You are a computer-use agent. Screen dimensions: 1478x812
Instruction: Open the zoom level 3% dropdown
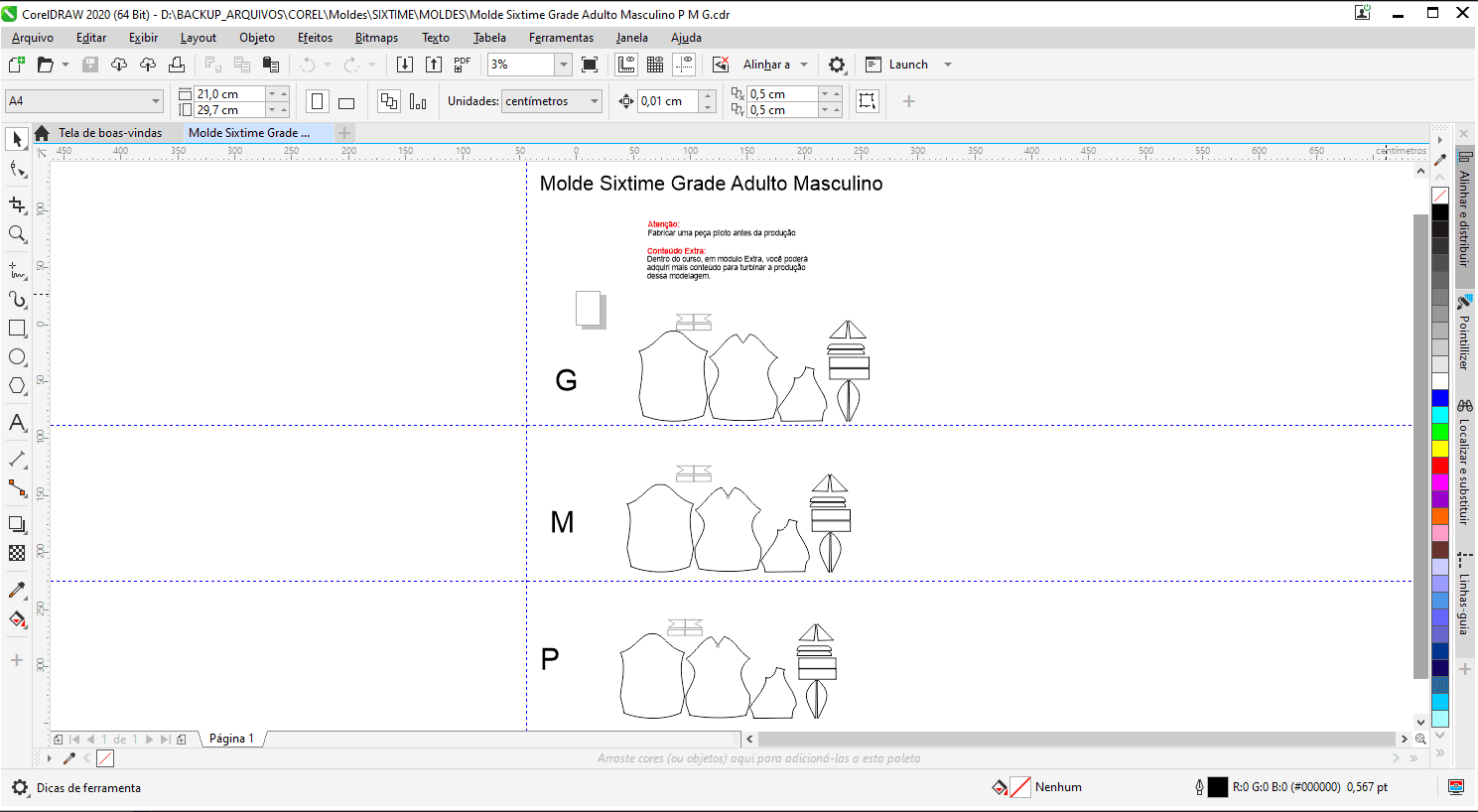tap(564, 65)
